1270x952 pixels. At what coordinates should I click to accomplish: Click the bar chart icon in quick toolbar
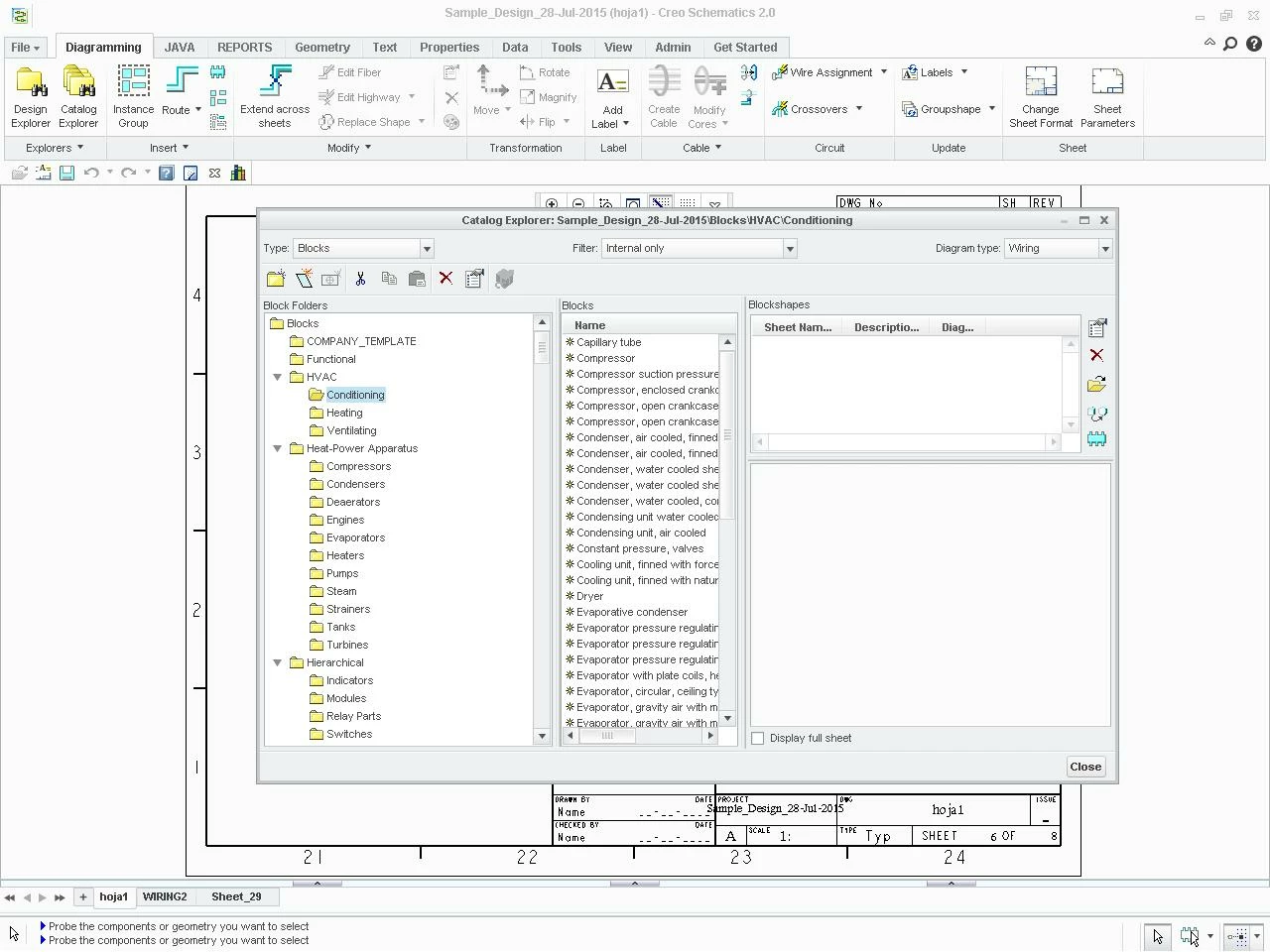(238, 173)
